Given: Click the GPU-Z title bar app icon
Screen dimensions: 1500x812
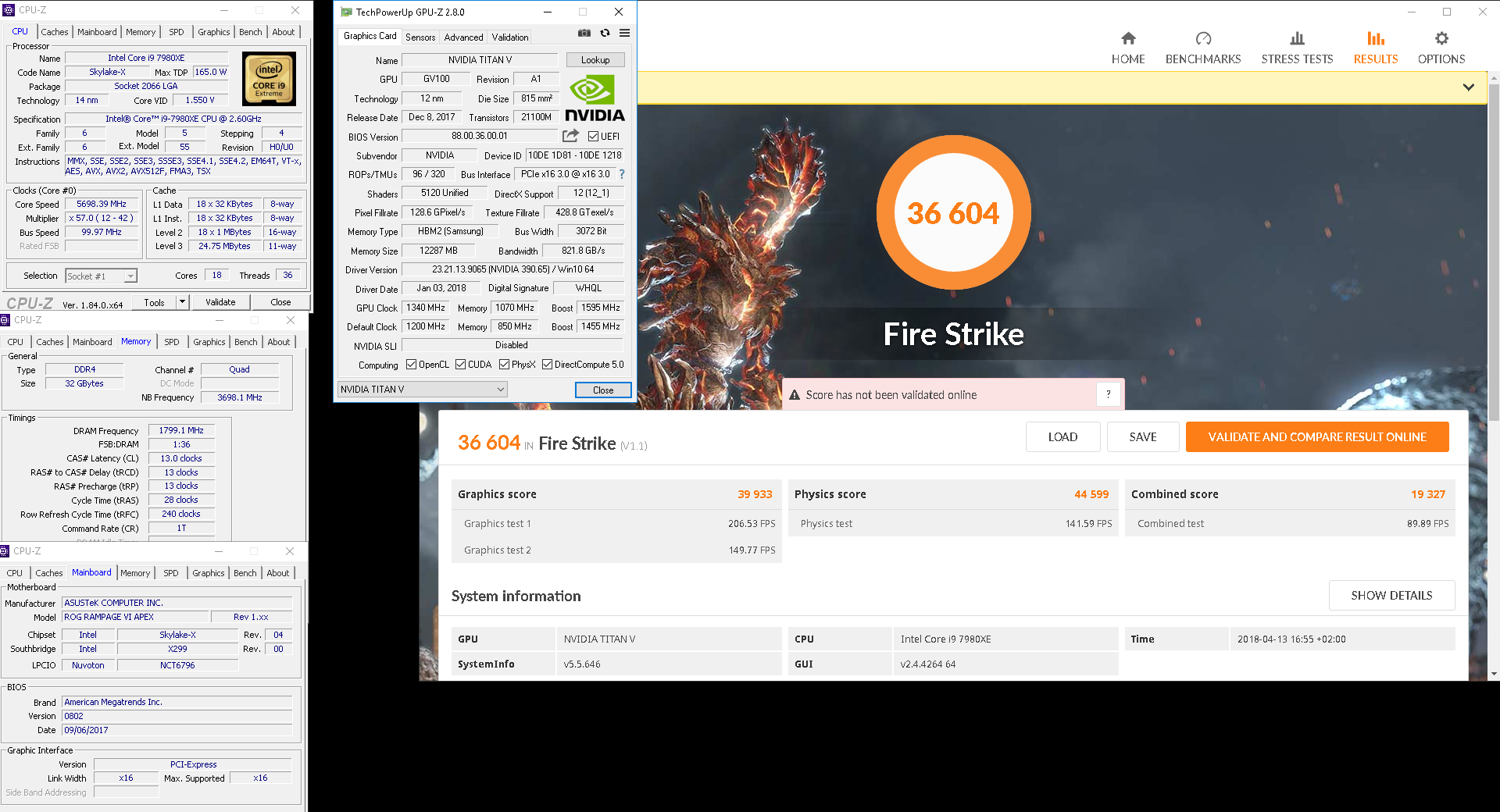Looking at the screenshot, I should (x=346, y=12).
